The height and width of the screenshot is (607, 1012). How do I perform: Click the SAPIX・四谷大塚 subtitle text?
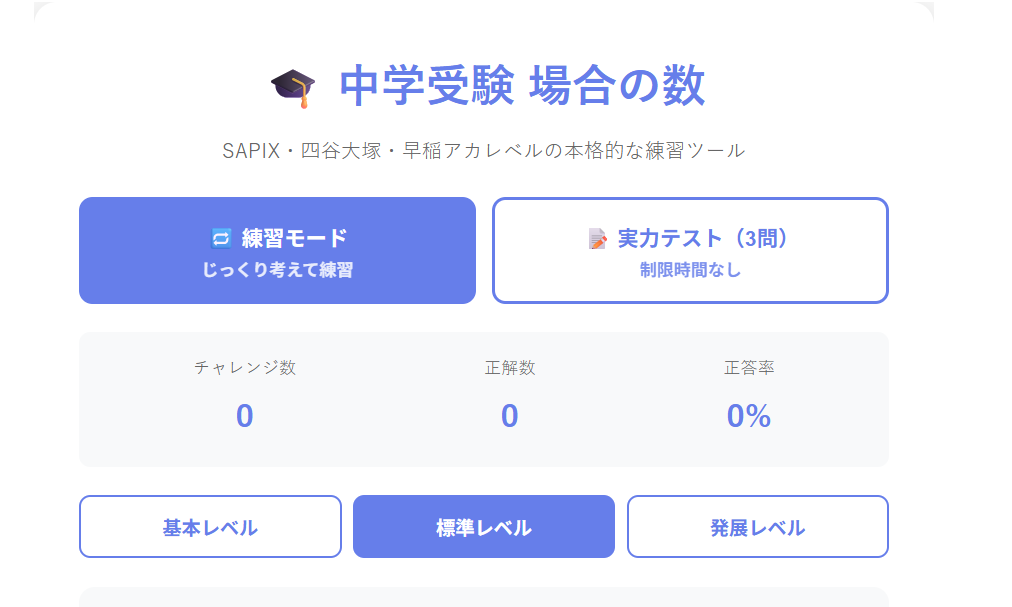point(484,150)
